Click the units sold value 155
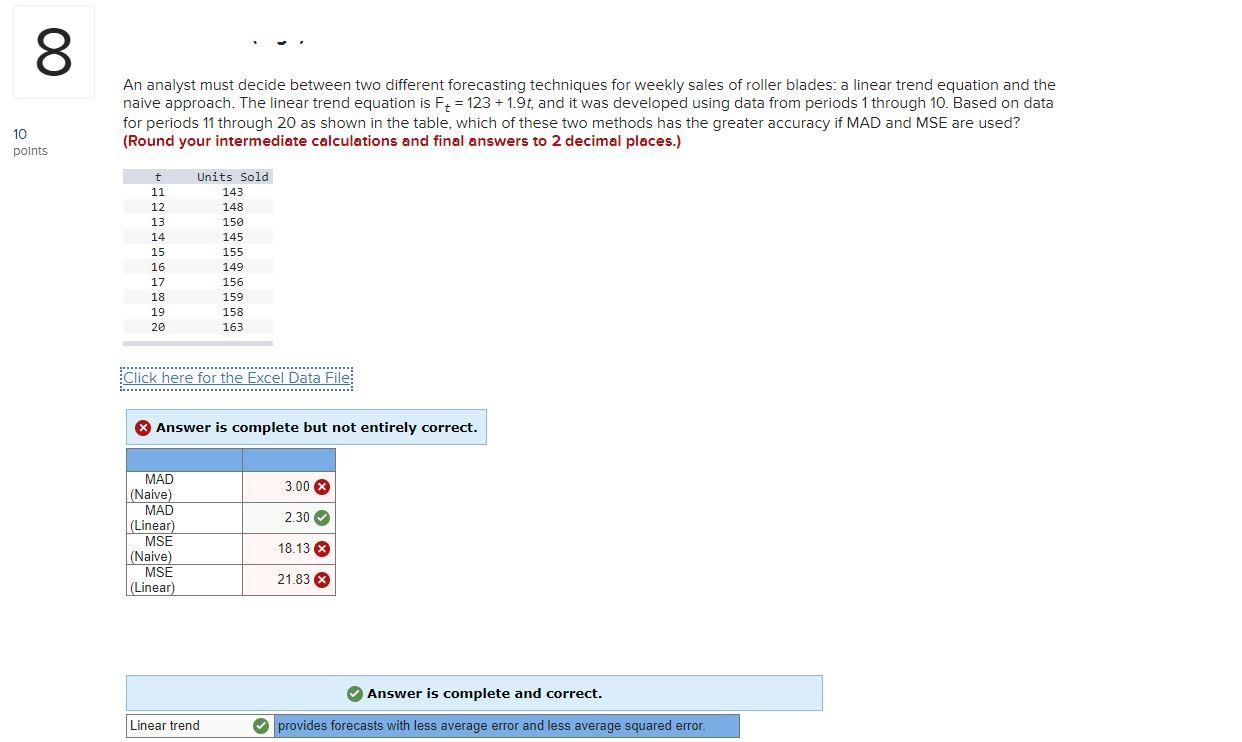This screenshot has height=742, width=1242. tap(233, 252)
